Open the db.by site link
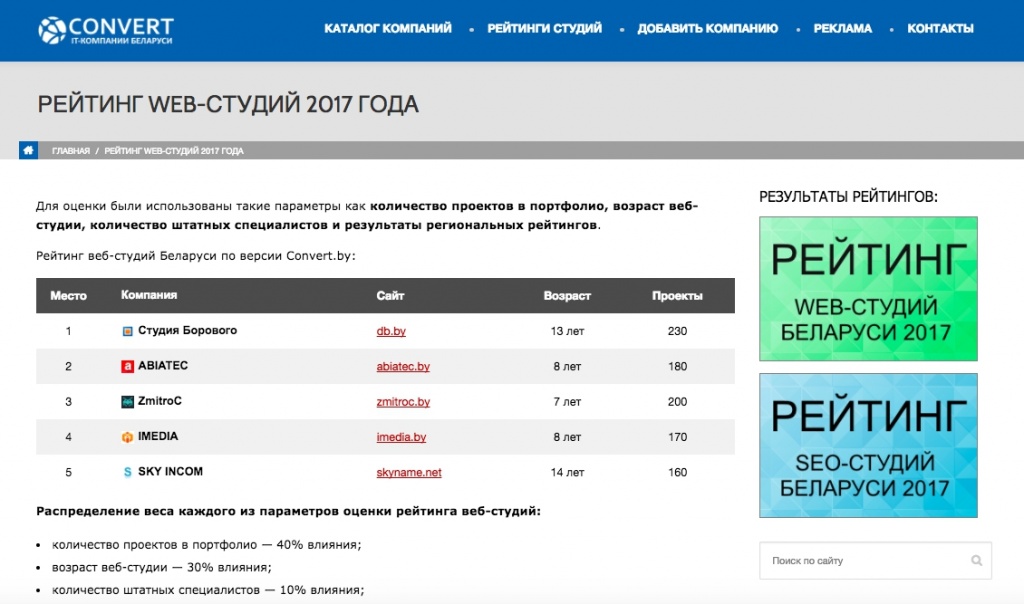Screen dimensions: 1024x604 (391, 331)
